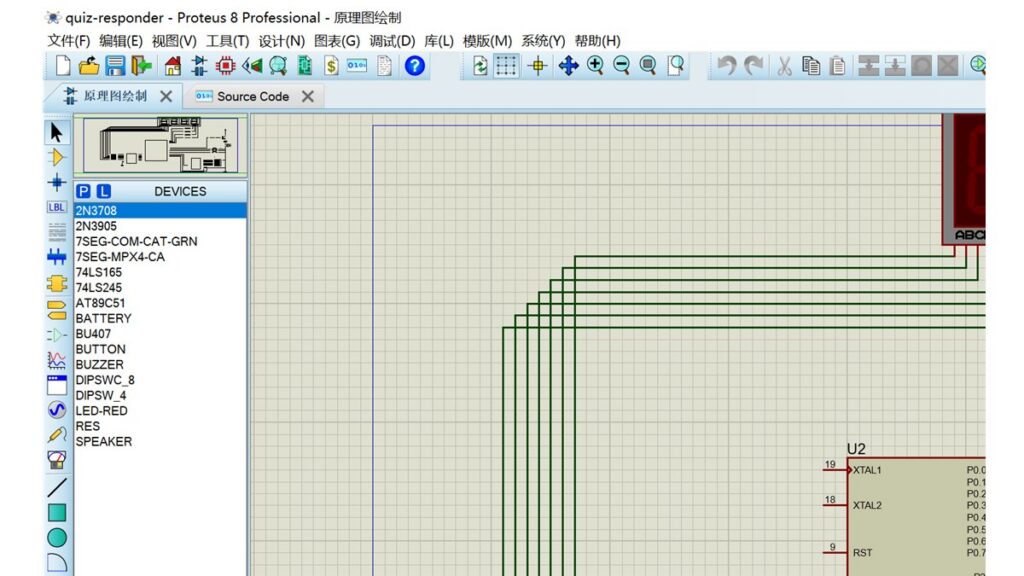Close the Source Code tab

pos(308,97)
